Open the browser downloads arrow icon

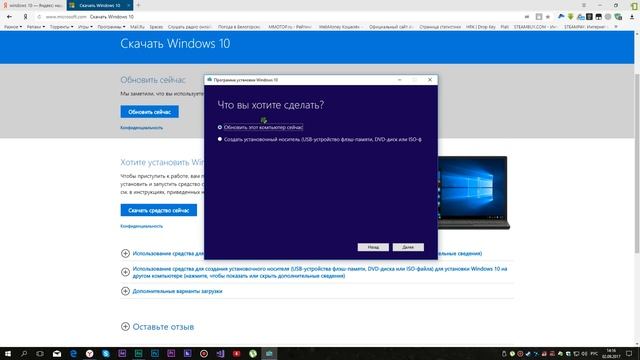[x=632, y=17]
